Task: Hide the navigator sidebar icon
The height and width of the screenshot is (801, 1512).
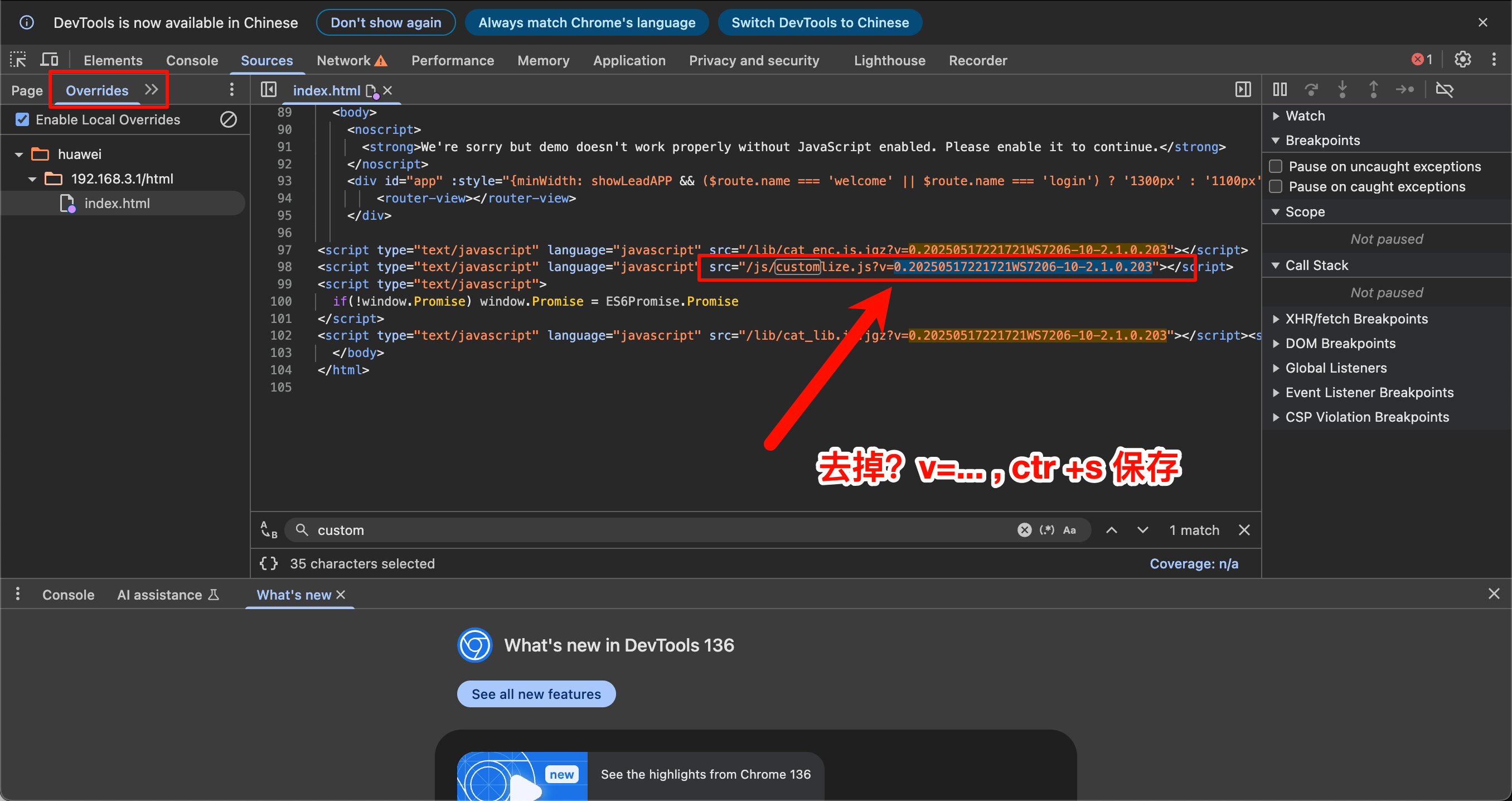Action: [x=269, y=90]
